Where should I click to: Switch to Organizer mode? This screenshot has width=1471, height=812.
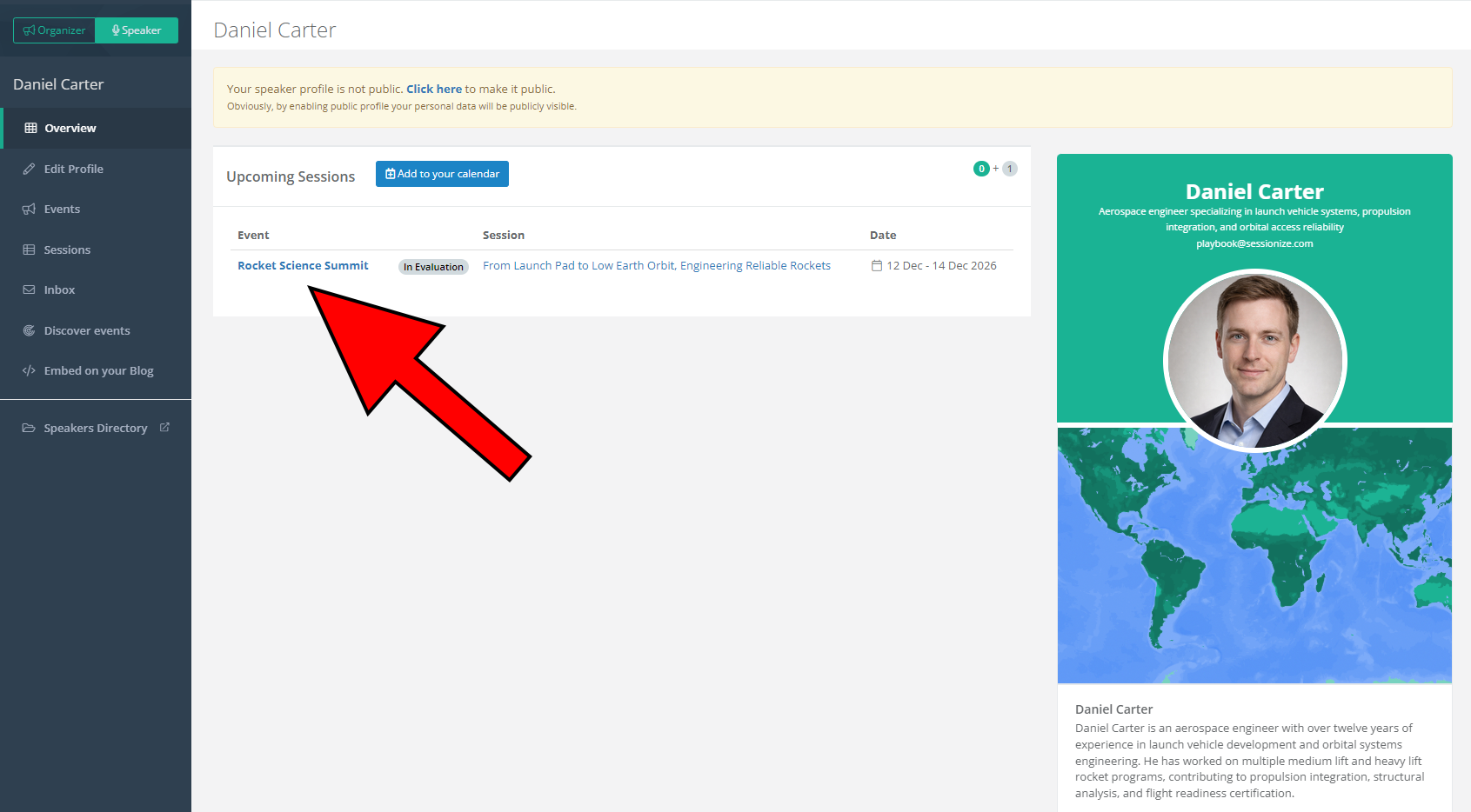coord(54,30)
